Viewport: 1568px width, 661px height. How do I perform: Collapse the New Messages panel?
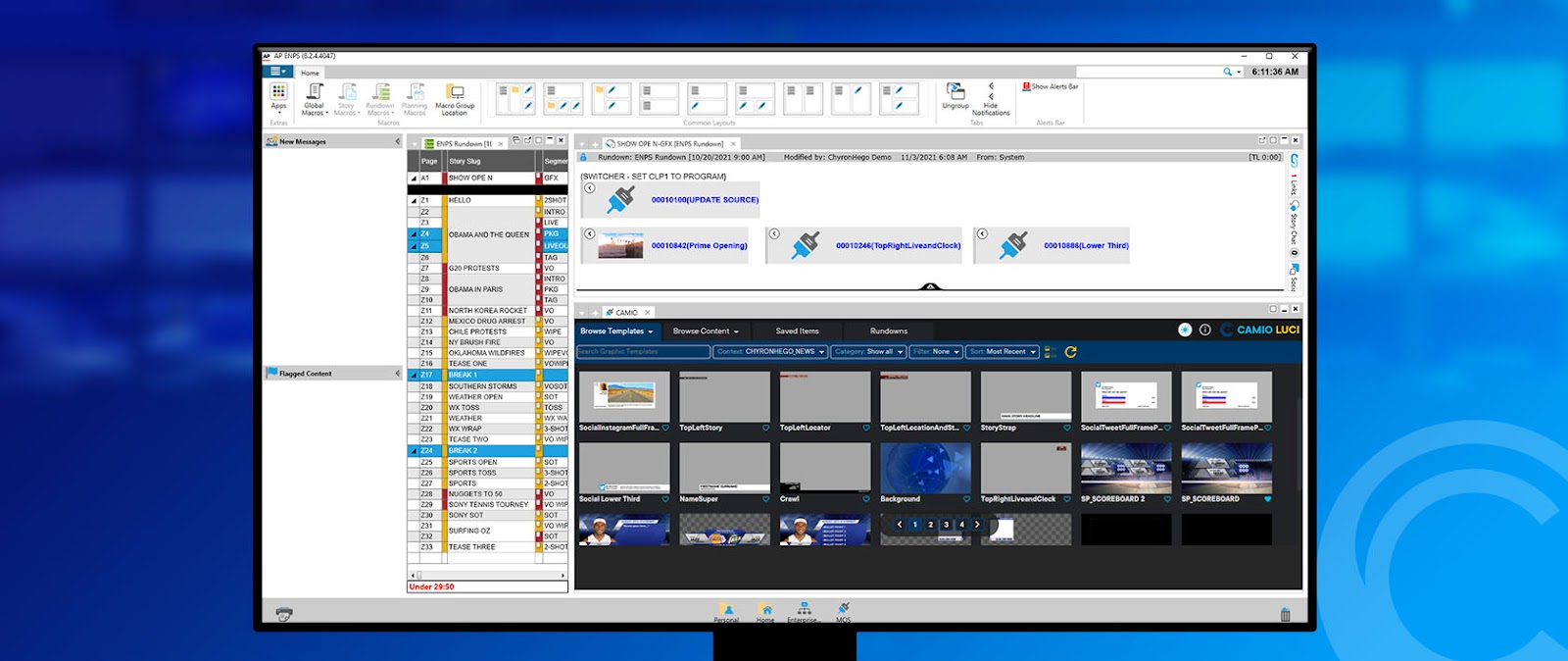[x=397, y=142]
